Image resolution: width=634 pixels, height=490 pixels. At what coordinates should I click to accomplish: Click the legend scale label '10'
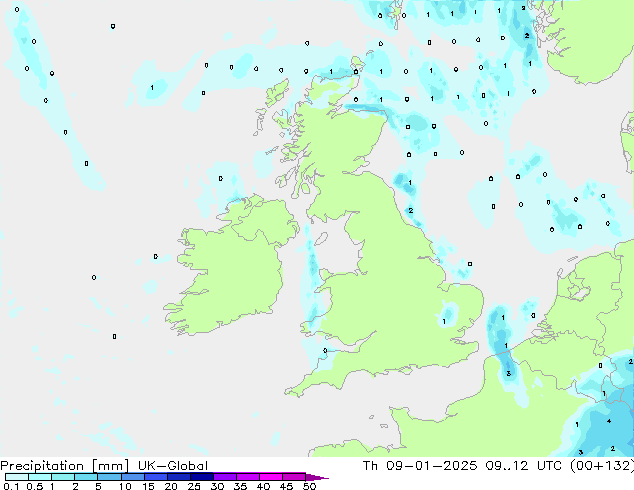[x=125, y=486]
